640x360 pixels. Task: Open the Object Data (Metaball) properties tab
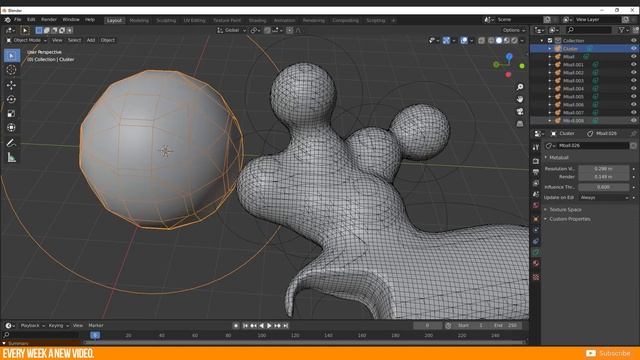(536, 252)
